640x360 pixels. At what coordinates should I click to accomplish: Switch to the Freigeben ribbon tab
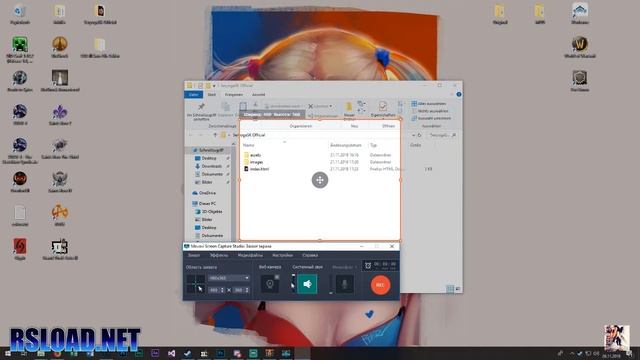[x=234, y=95]
